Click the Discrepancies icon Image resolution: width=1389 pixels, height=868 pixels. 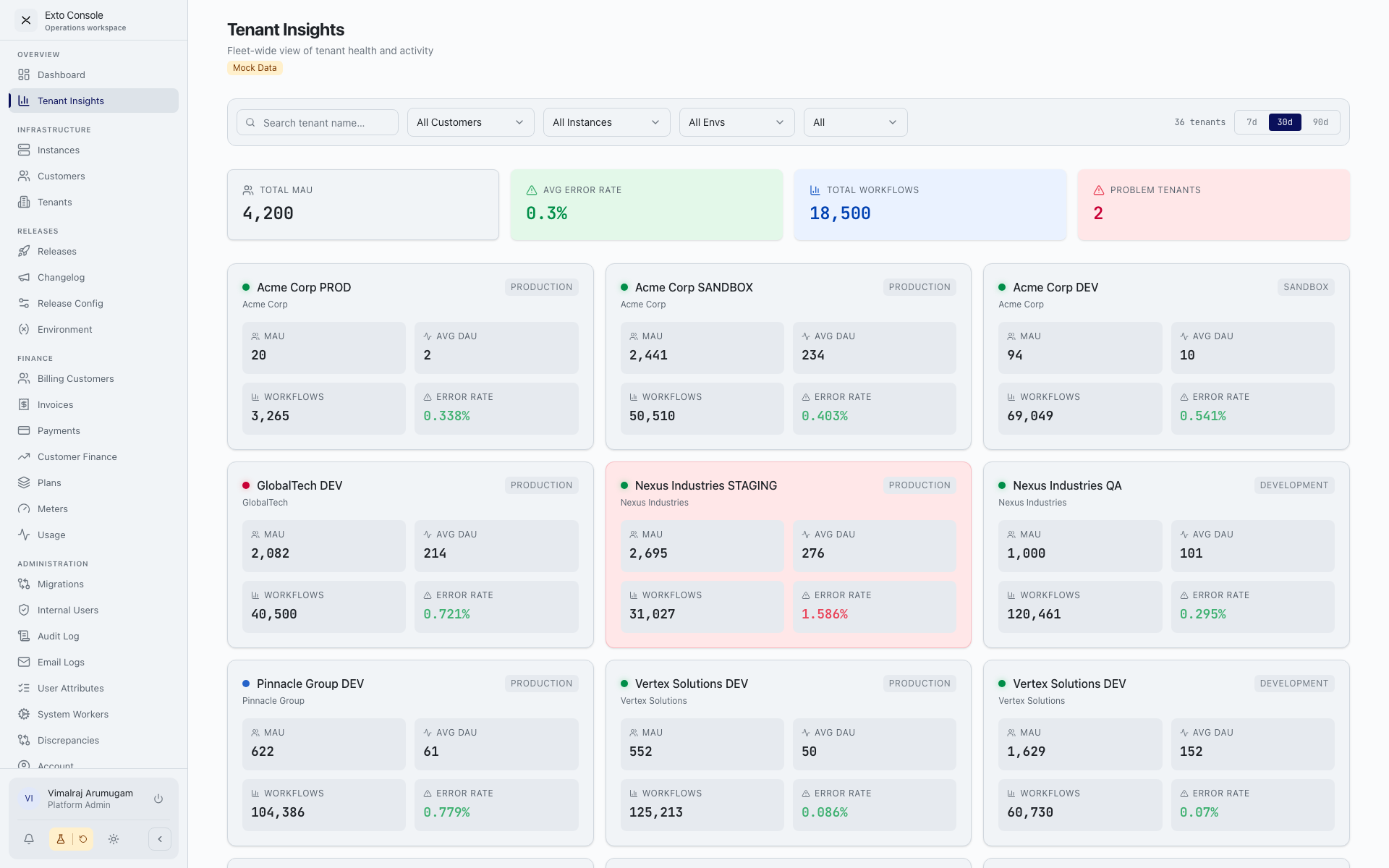pos(24,740)
